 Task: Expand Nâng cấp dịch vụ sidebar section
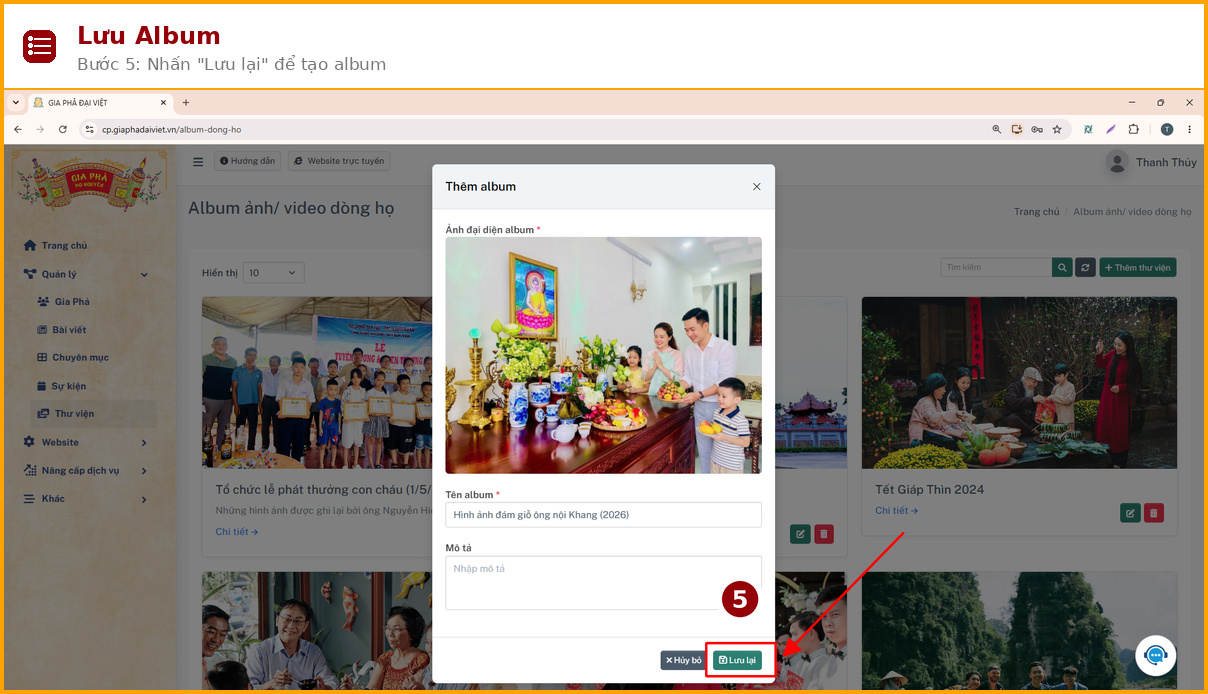point(88,471)
